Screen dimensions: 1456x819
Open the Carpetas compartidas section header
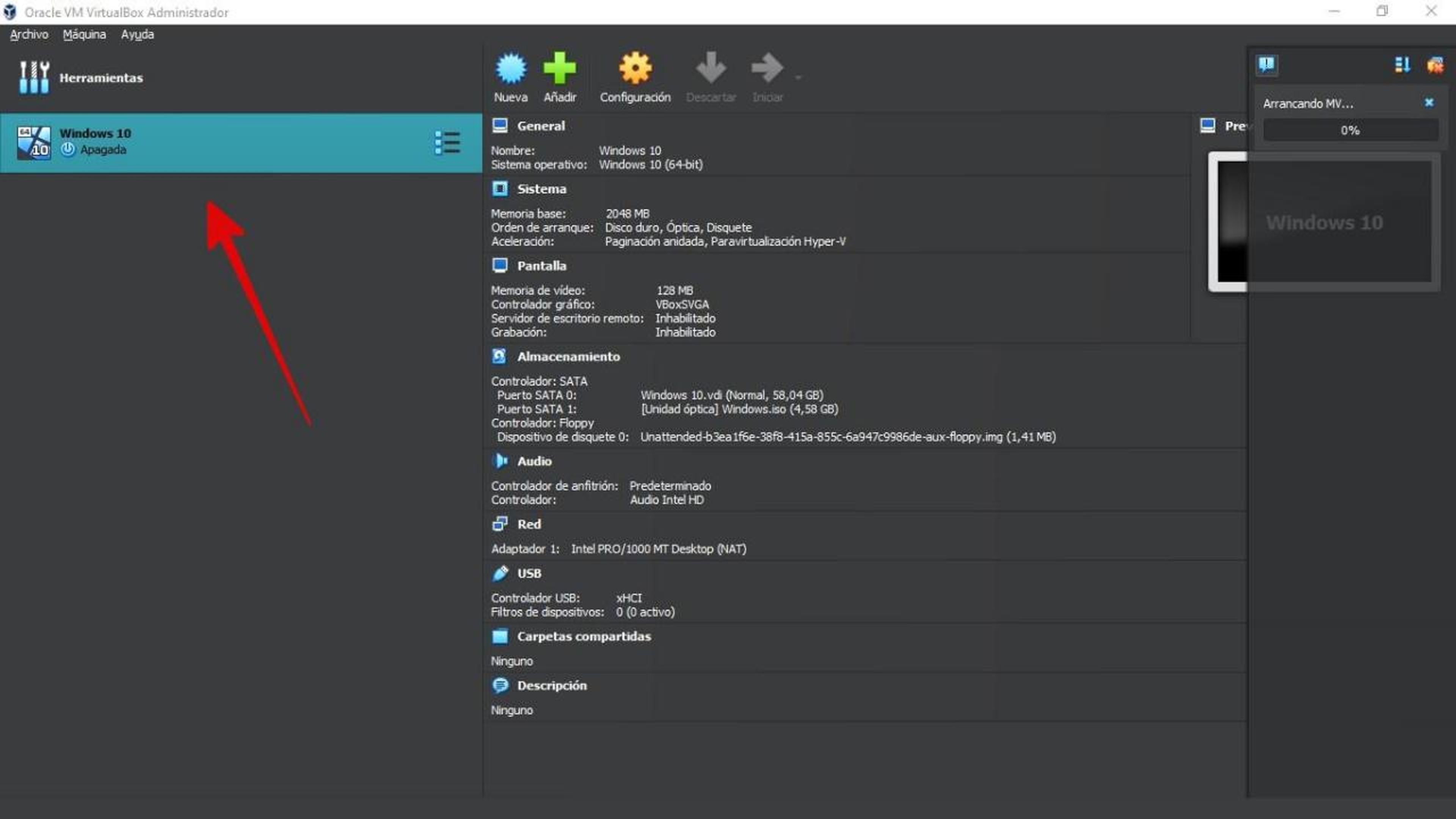coord(584,637)
